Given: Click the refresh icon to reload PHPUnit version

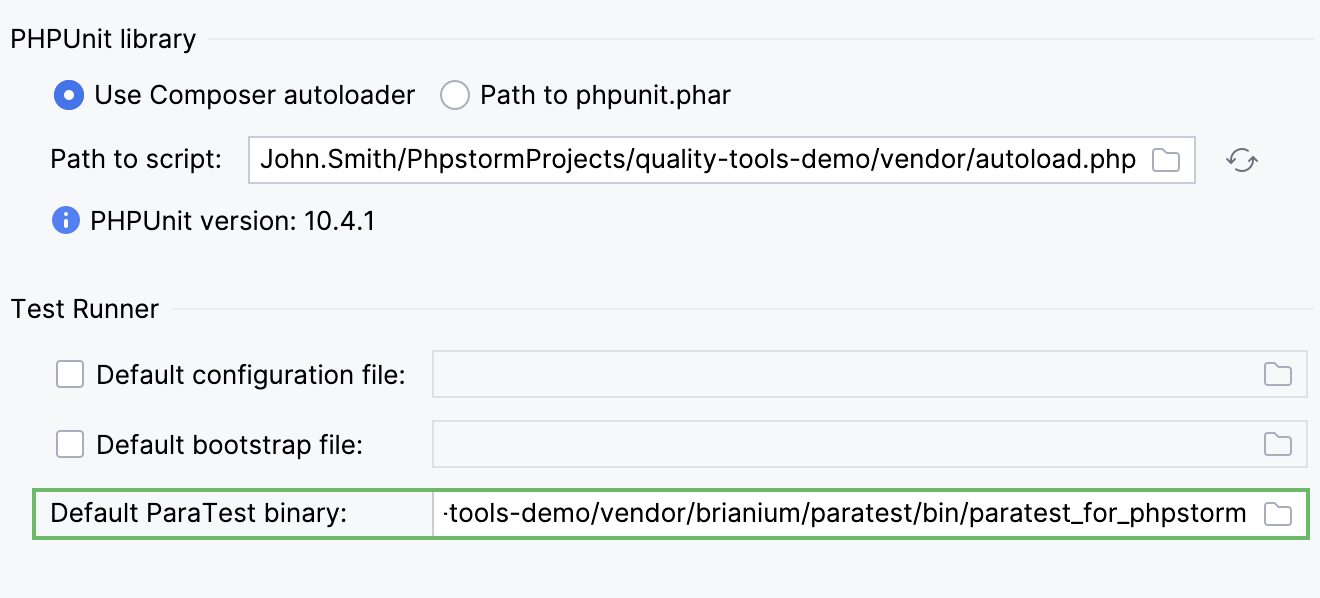Looking at the screenshot, I should (1242, 159).
